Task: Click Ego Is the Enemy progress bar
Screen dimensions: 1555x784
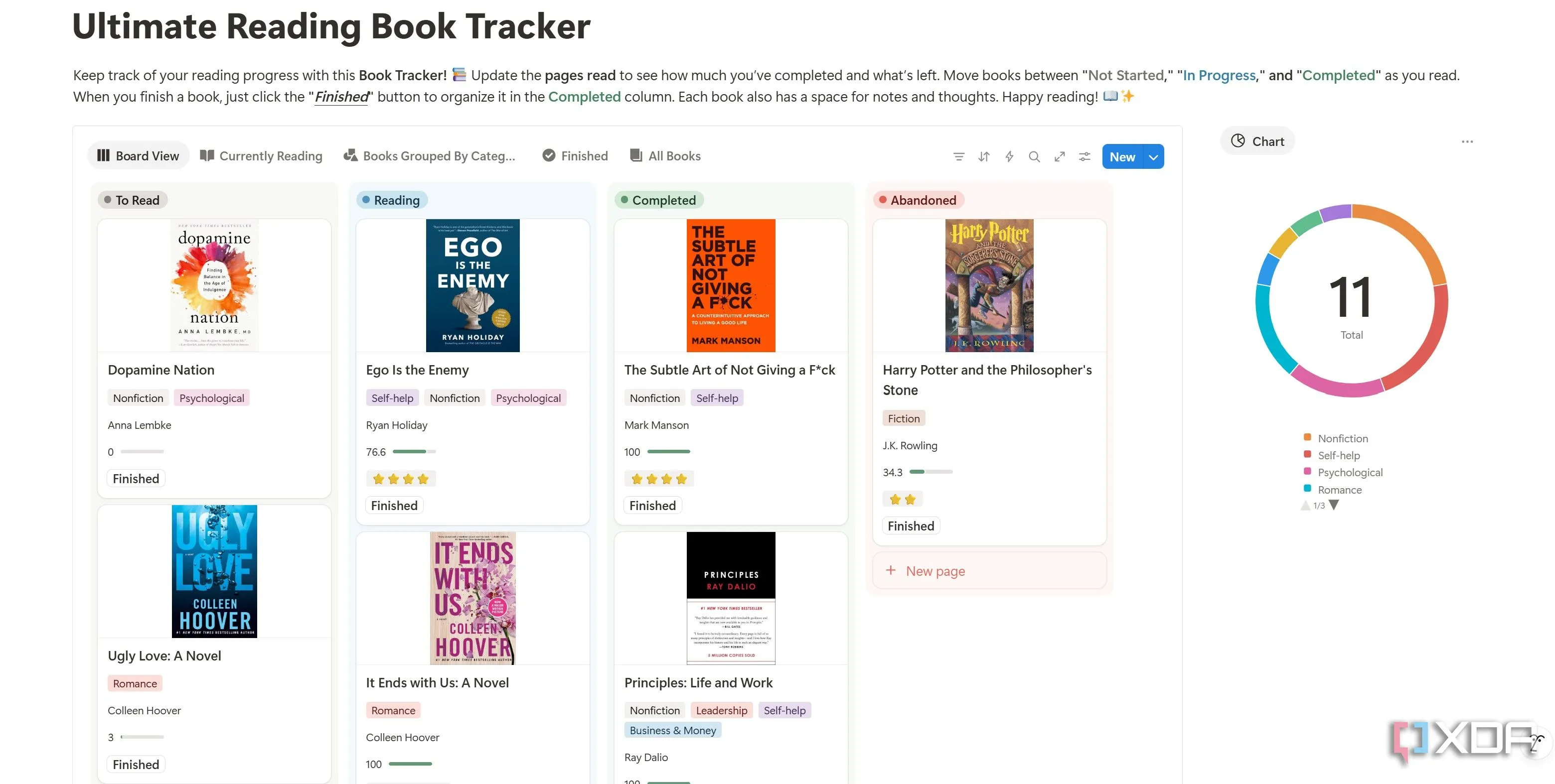Action: click(x=414, y=452)
